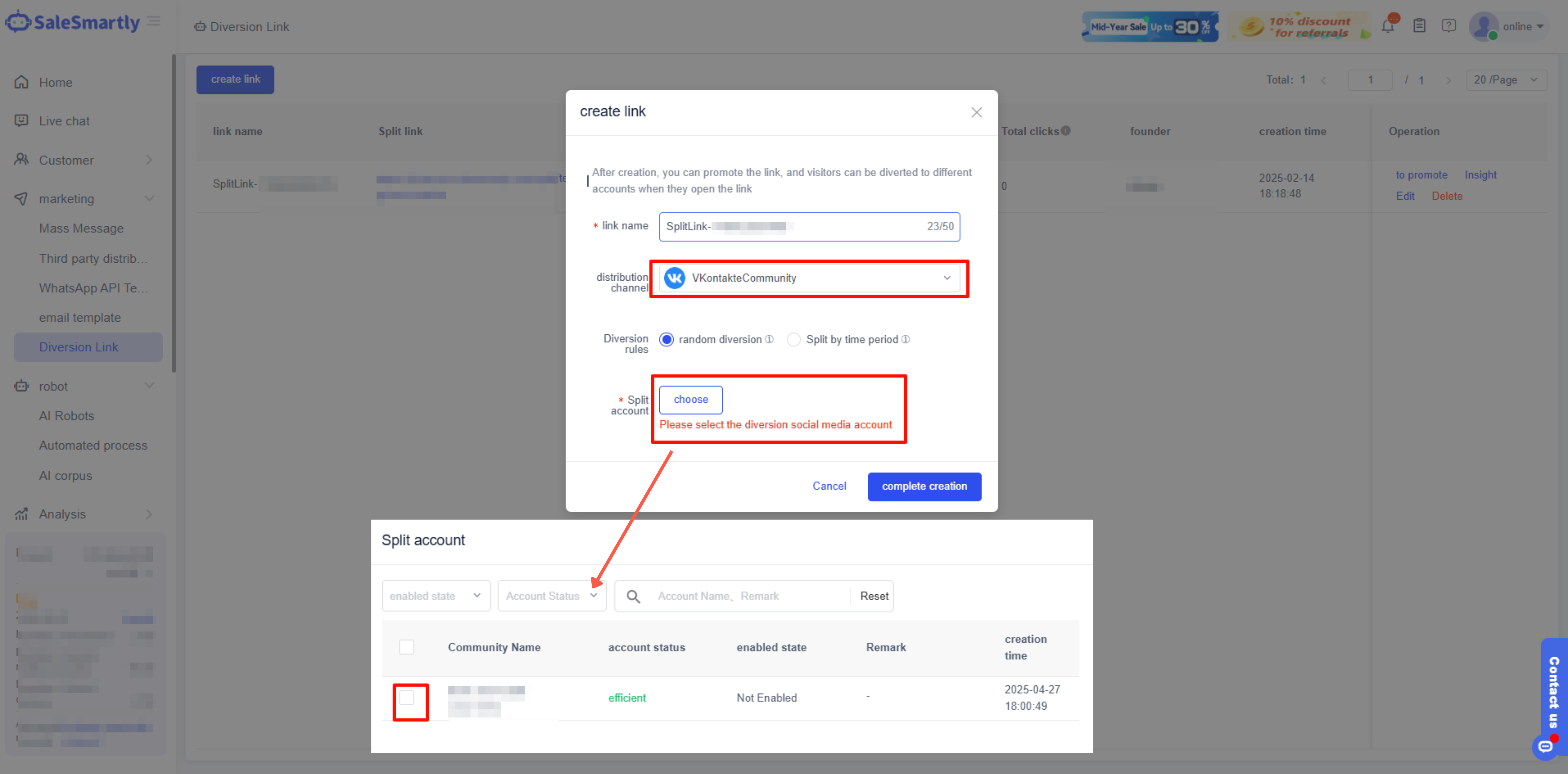Click the link name input field
This screenshot has height=774, width=1568.
coord(791,227)
